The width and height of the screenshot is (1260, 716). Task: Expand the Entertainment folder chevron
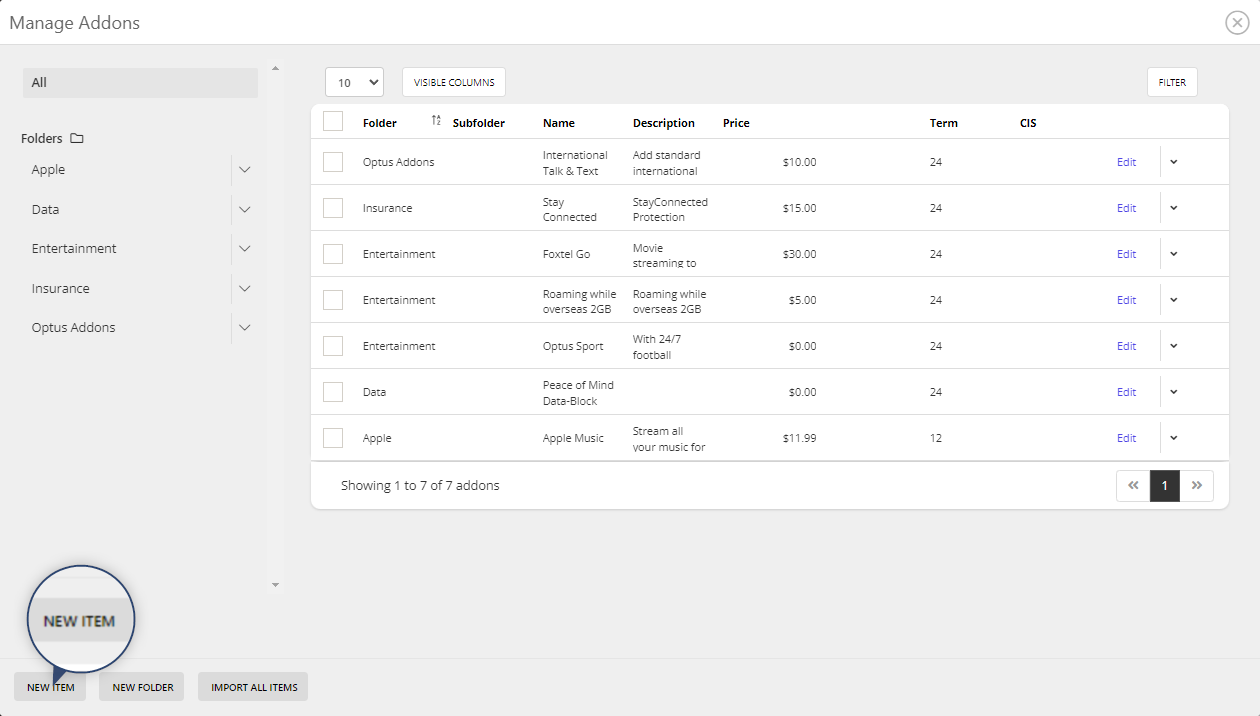[x=244, y=248]
